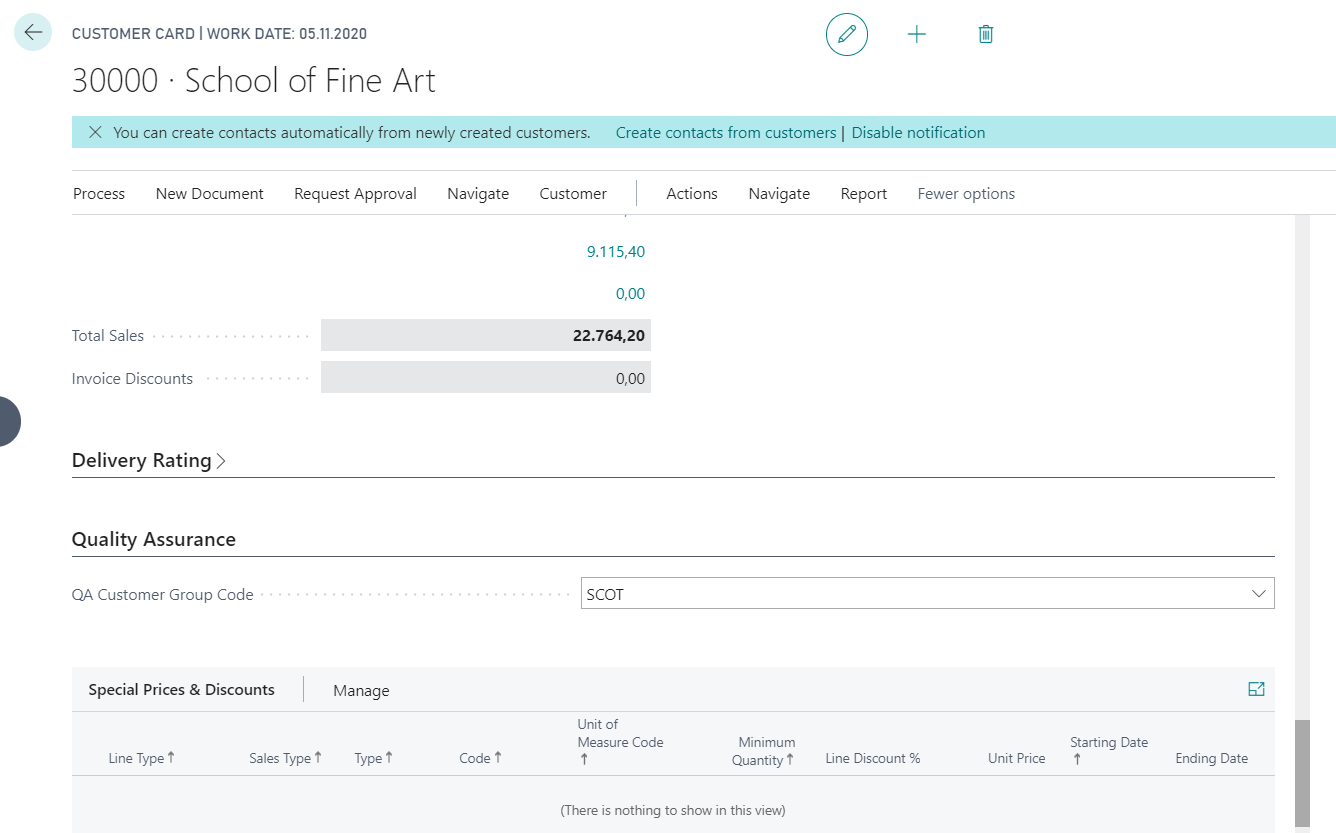Expand the Delivery Rating section

pos(149,461)
